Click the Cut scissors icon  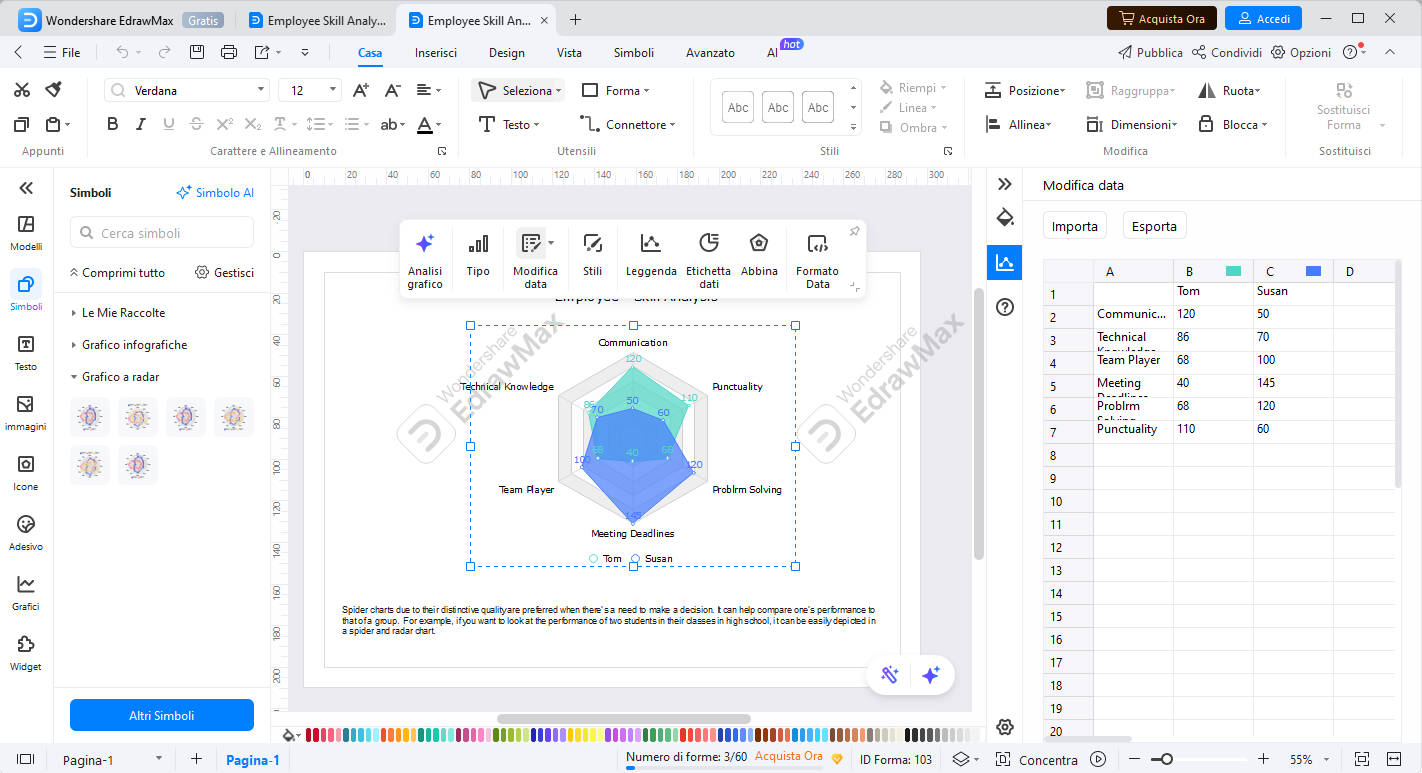(22, 90)
